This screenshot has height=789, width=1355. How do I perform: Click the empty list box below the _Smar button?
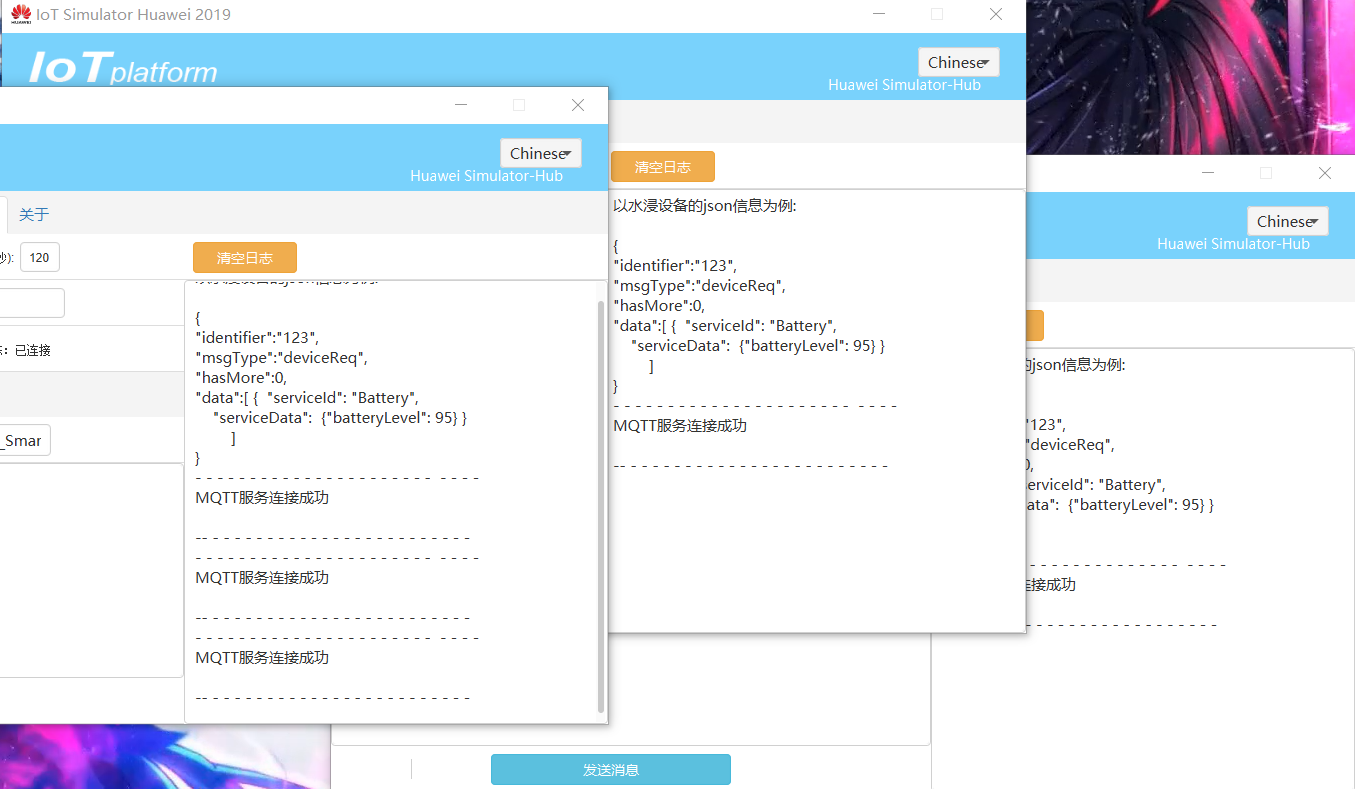coord(91,570)
